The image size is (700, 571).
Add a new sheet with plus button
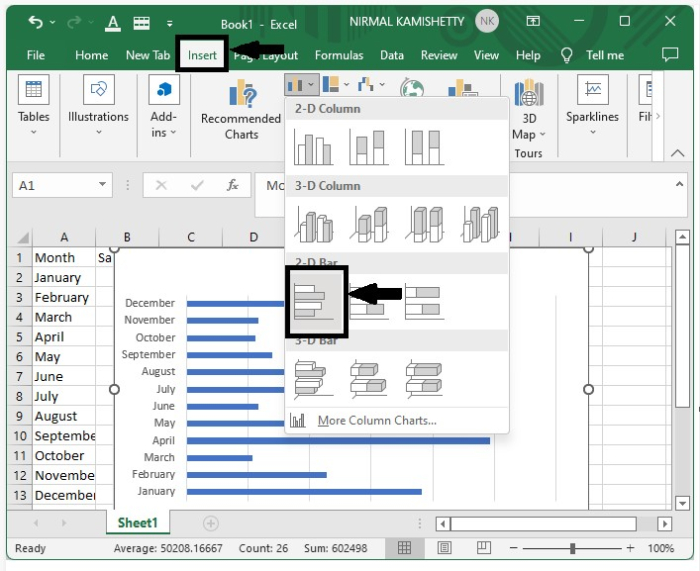pyautogui.click(x=211, y=523)
